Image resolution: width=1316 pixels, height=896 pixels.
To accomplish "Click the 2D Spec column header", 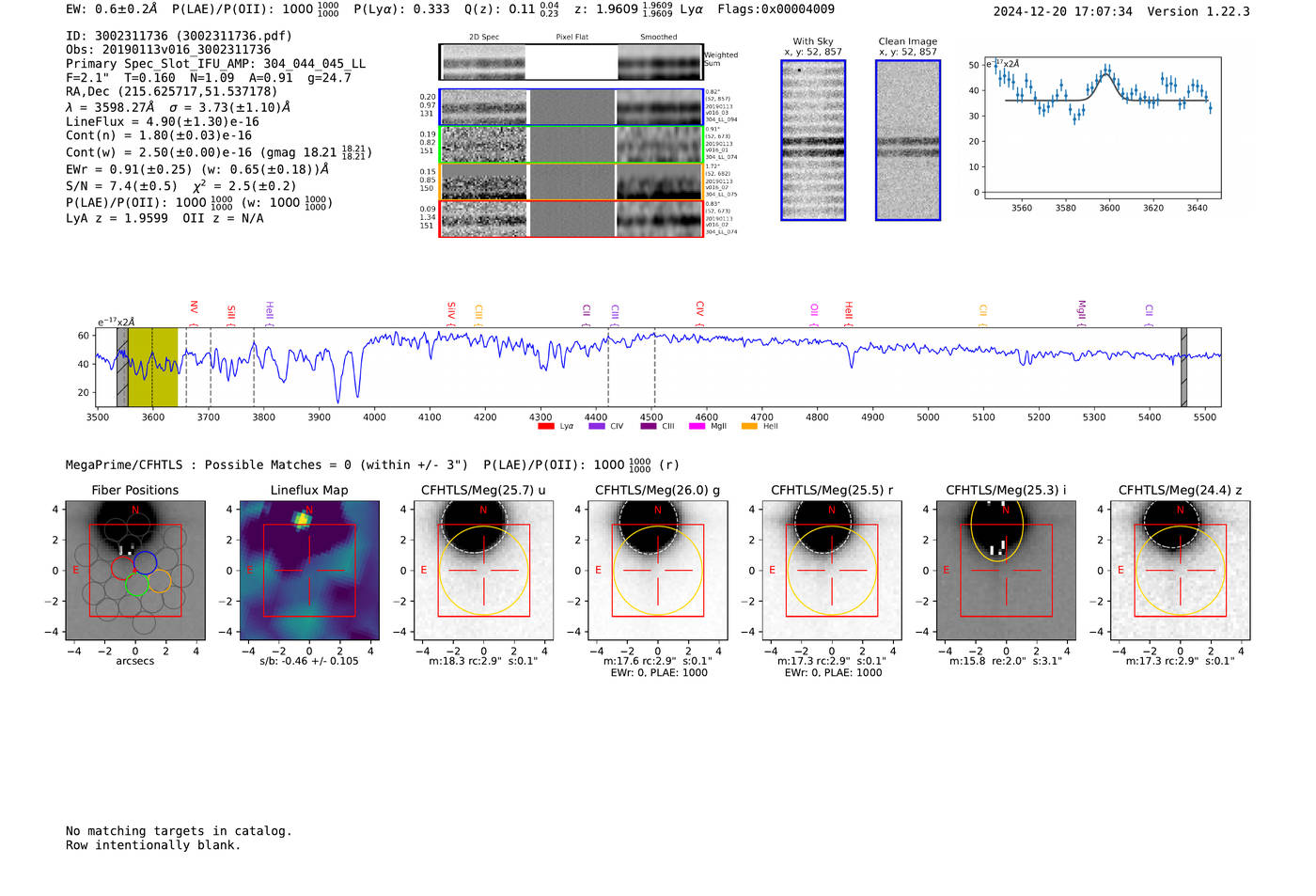I will (483, 38).
